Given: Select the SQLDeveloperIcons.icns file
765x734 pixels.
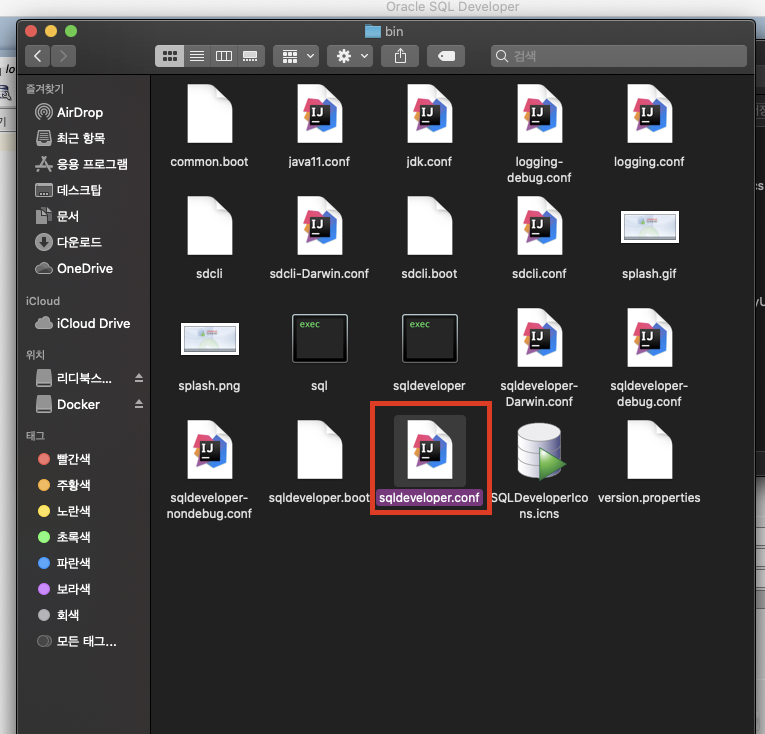Looking at the screenshot, I should [x=540, y=451].
